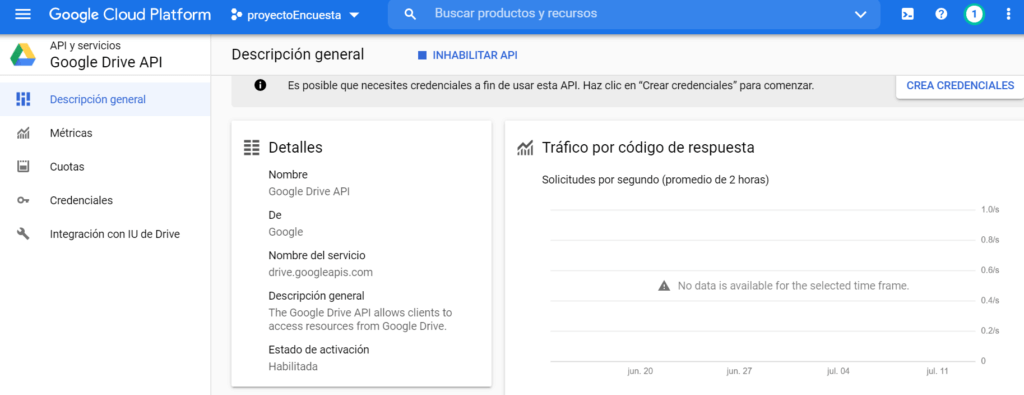Screen dimensions: 1024x395
Task: Click the project hexagon icon beside proyectoEncuesta
Action: (236, 15)
